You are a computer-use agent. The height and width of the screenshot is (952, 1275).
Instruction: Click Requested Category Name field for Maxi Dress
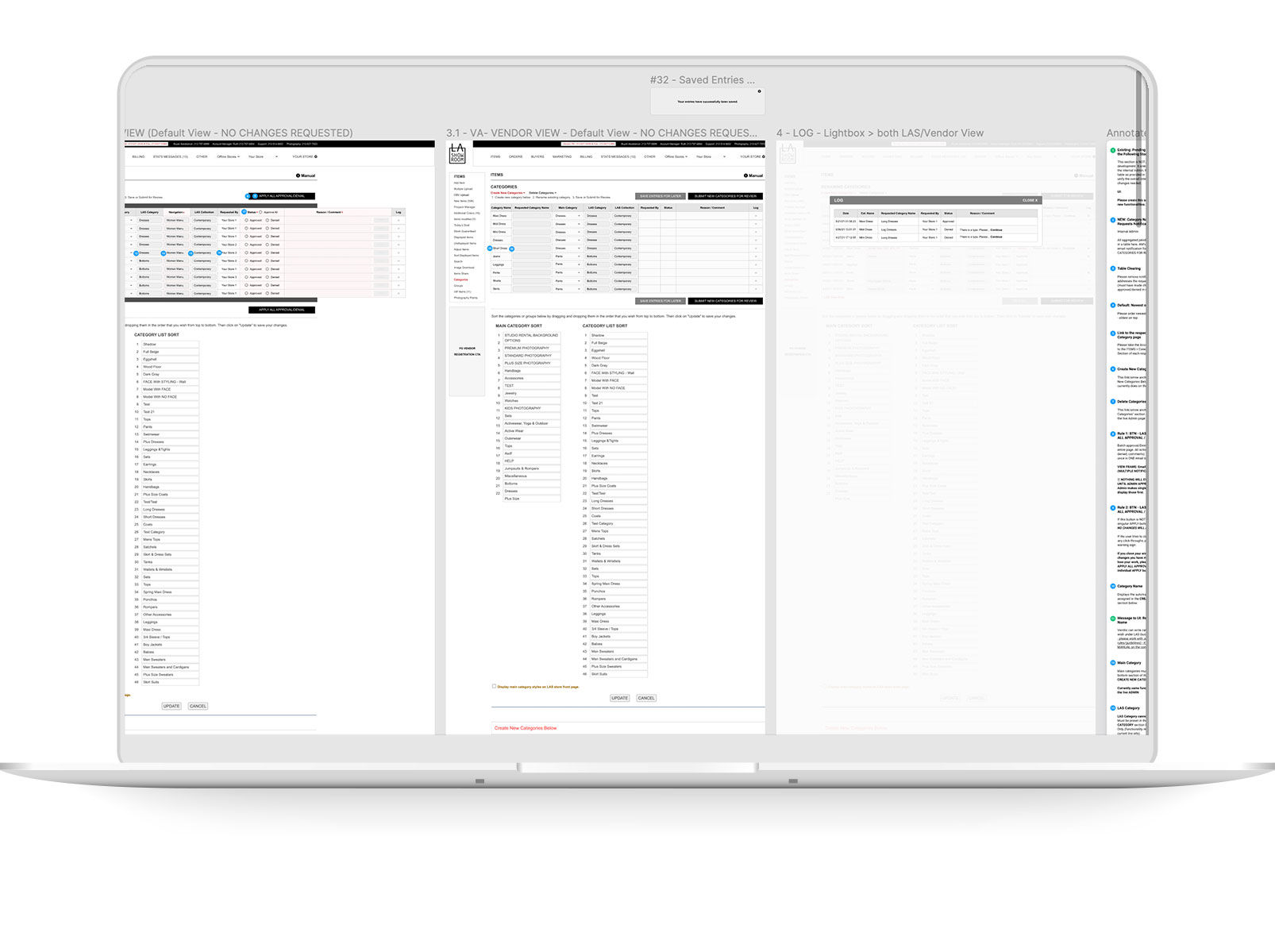pyautogui.click(x=532, y=216)
